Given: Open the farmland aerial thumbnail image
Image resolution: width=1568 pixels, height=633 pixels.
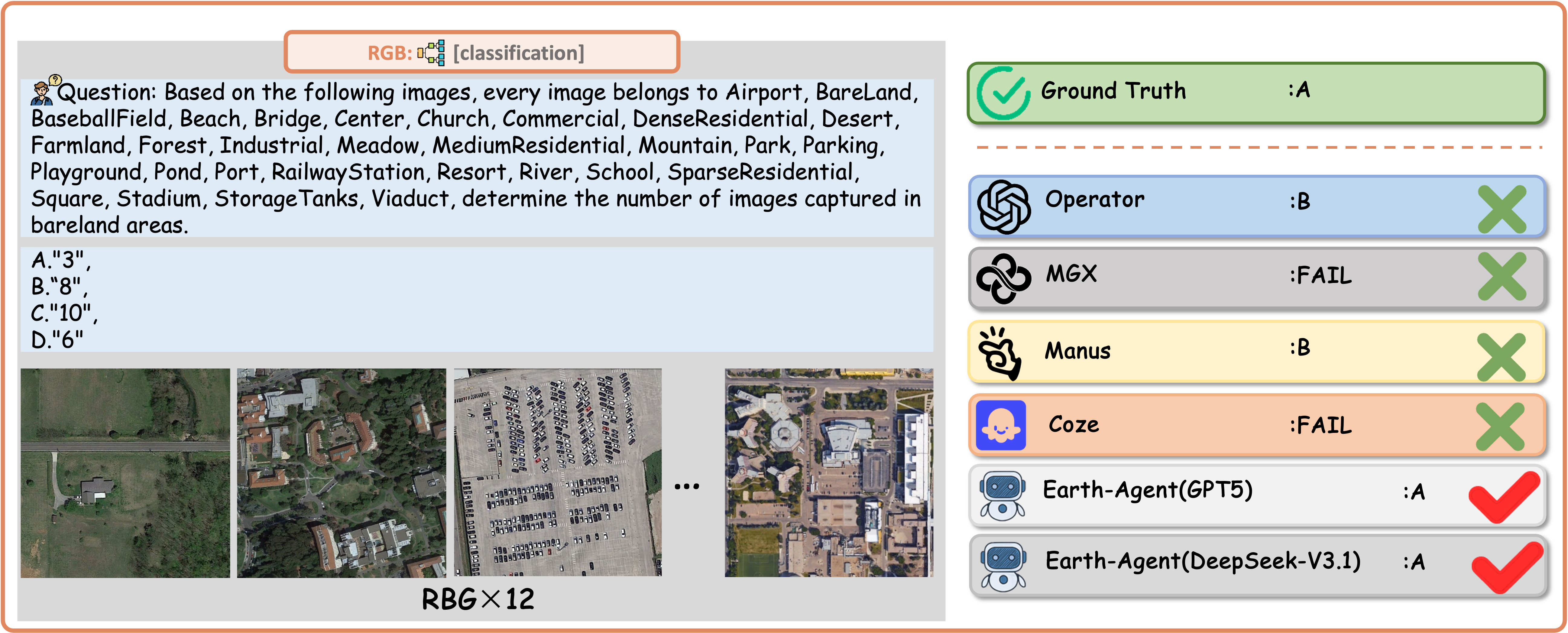Looking at the screenshot, I should [x=125, y=472].
